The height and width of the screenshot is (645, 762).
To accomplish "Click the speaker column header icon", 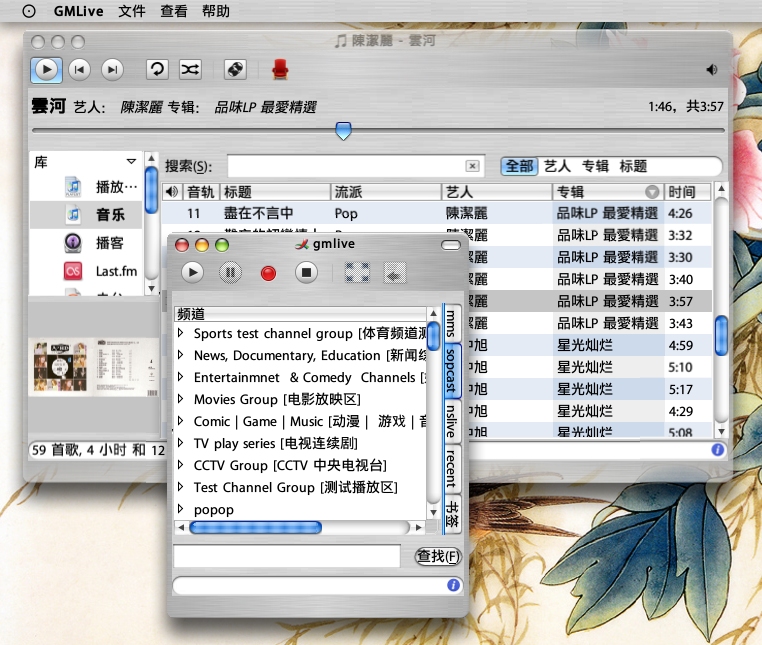I will click(x=172, y=192).
